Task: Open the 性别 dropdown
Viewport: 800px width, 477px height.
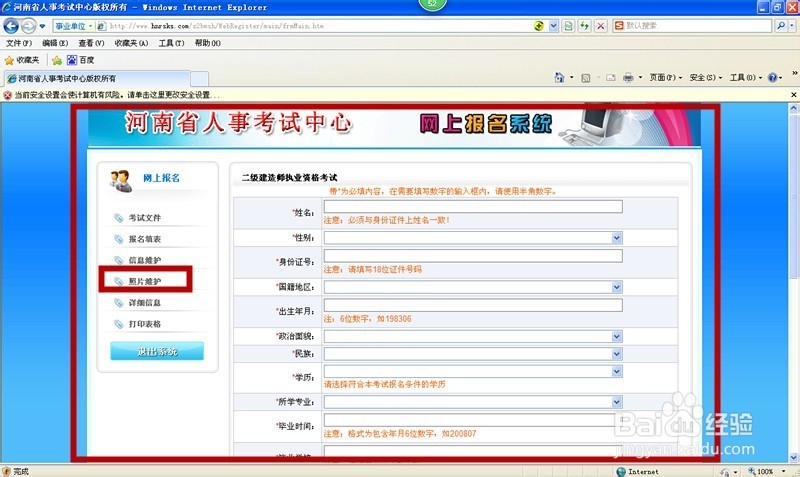Action: point(473,238)
